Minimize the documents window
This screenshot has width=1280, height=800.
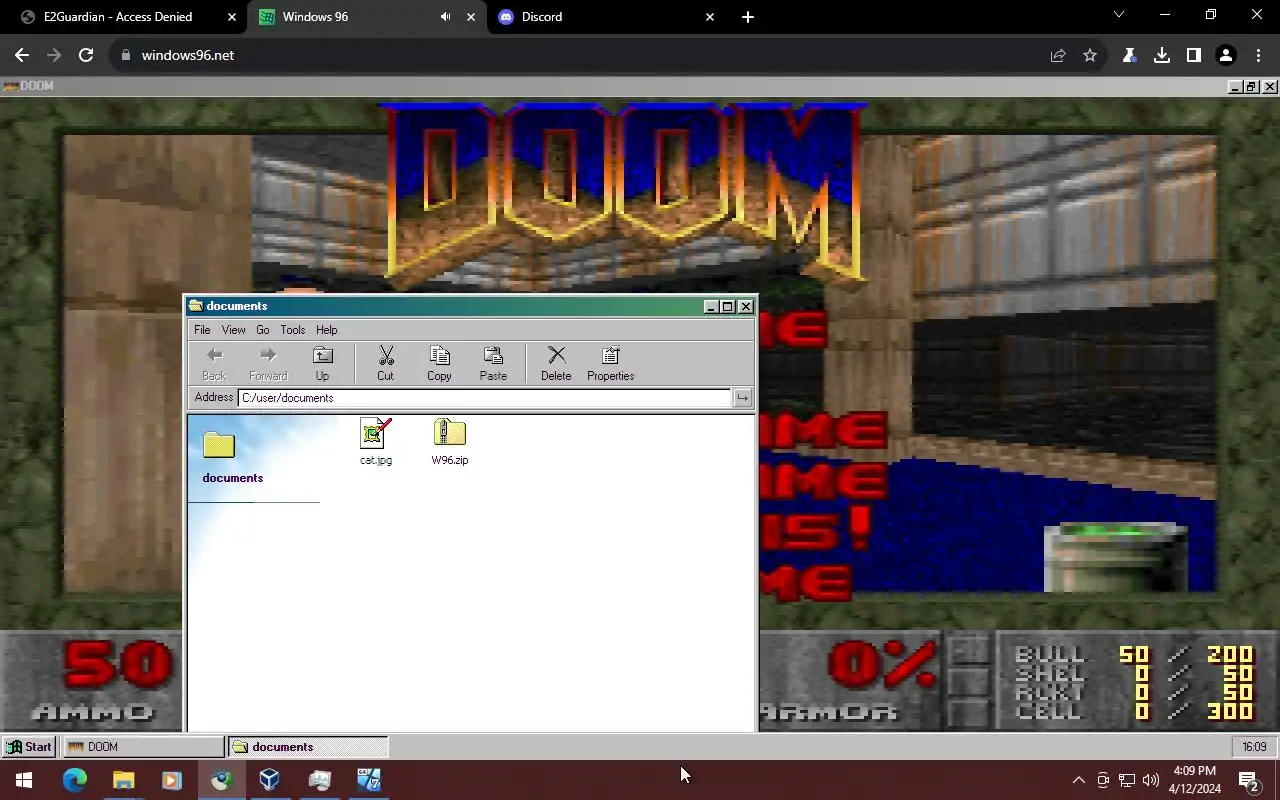click(x=710, y=307)
